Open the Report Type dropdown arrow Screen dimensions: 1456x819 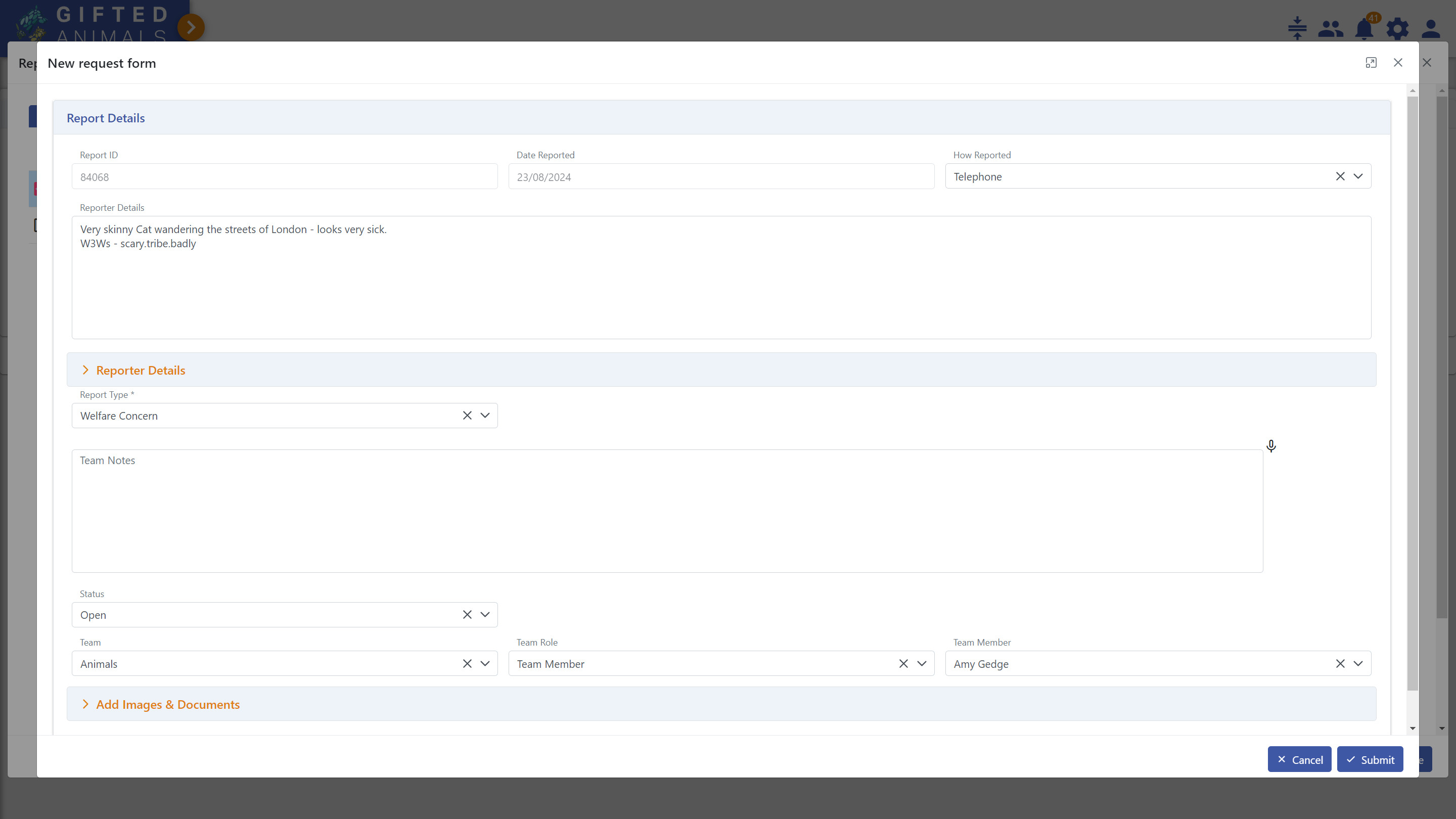[485, 416]
